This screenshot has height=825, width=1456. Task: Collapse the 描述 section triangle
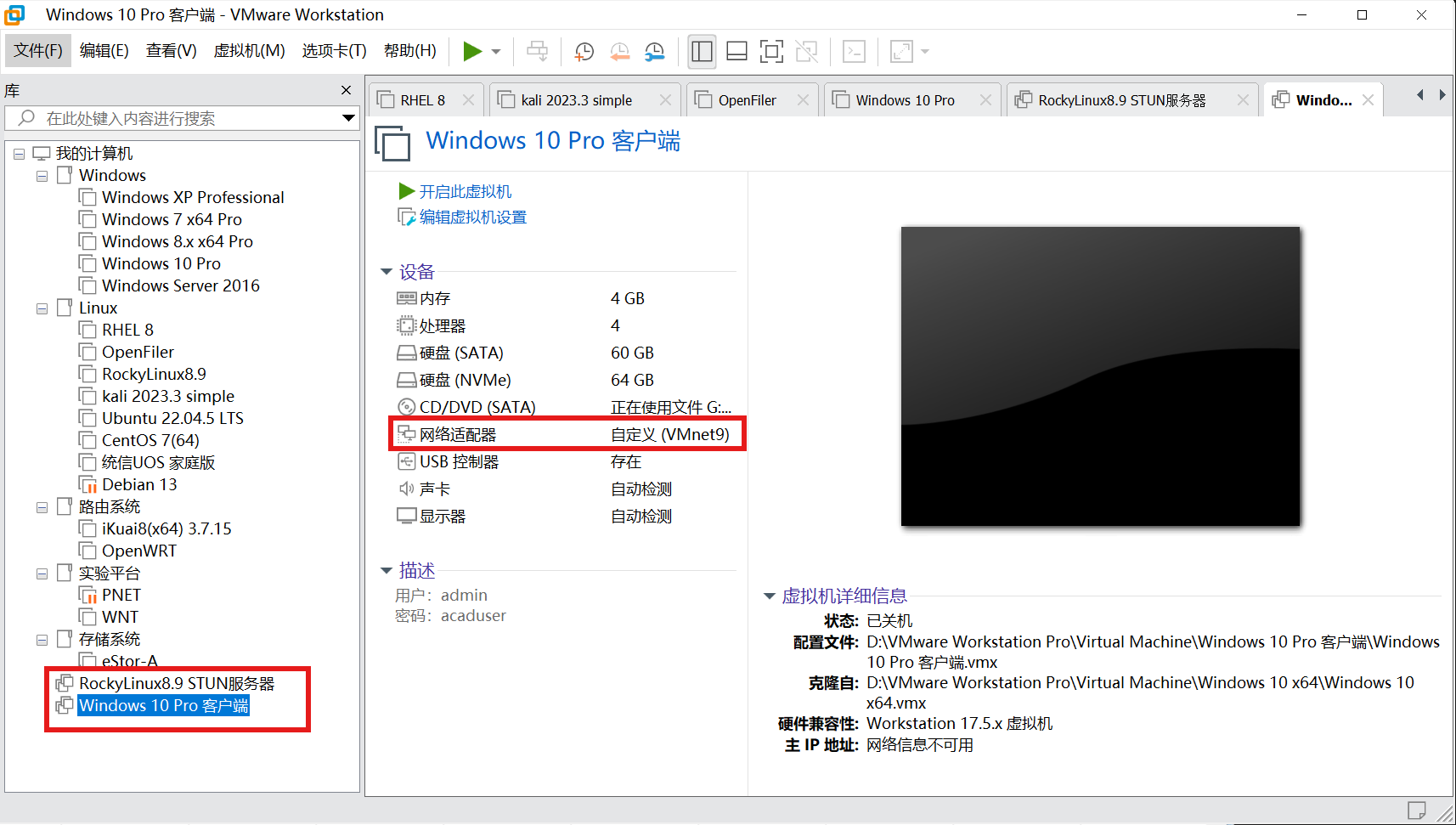click(x=387, y=571)
